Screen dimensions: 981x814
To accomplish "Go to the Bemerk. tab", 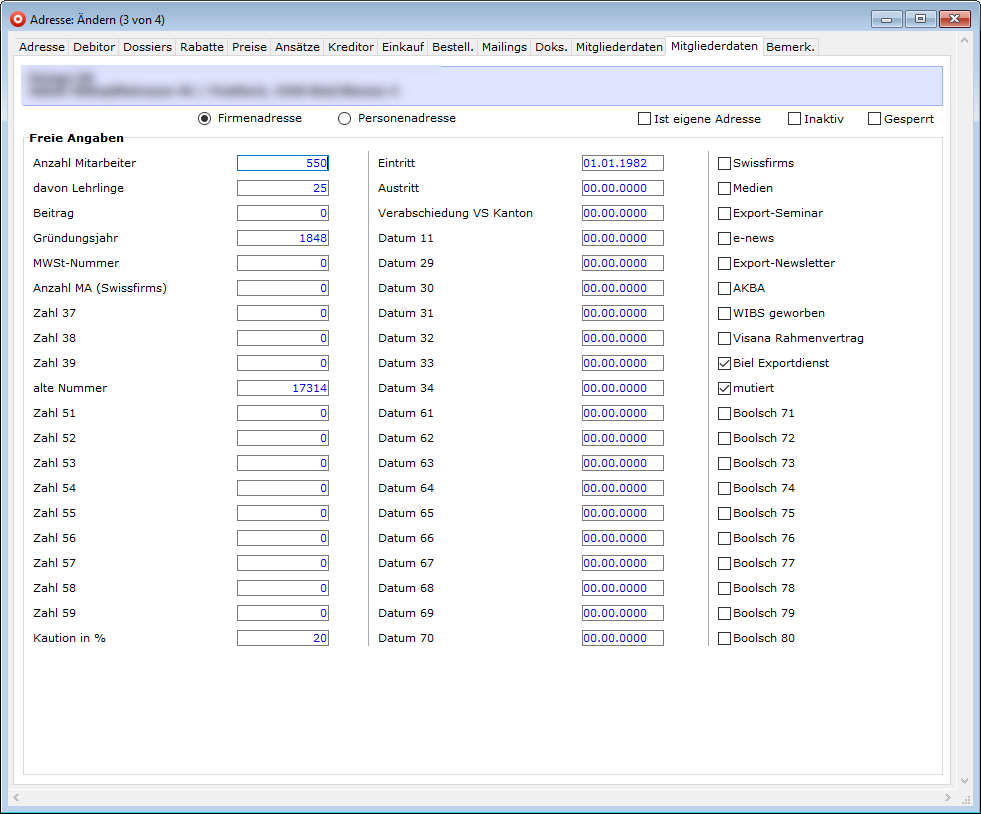I will tap(790, 47).
